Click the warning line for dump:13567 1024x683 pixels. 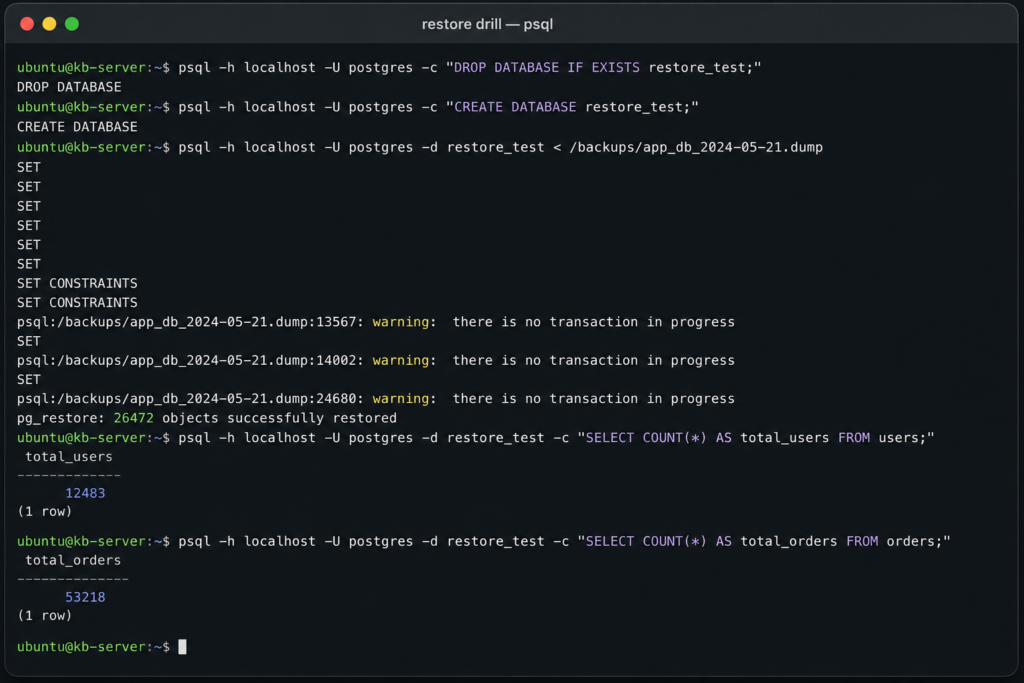[376, 322]
